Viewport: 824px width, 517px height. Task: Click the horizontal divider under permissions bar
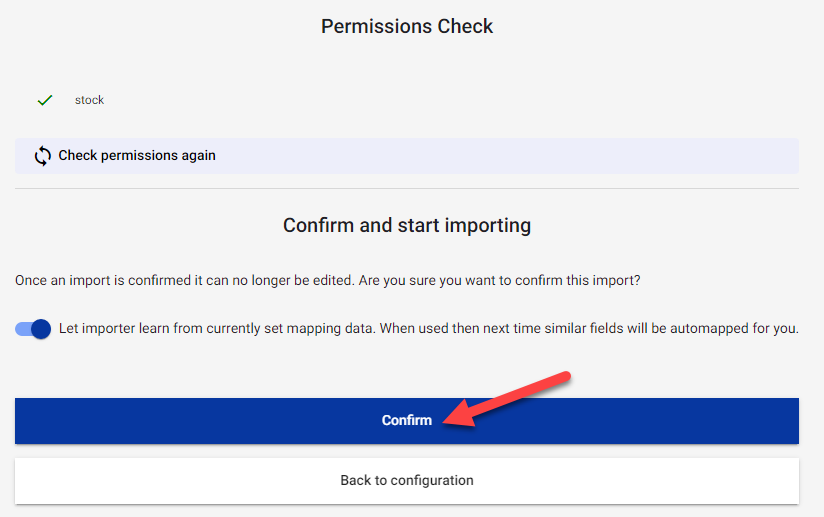[x=407, y=188]
